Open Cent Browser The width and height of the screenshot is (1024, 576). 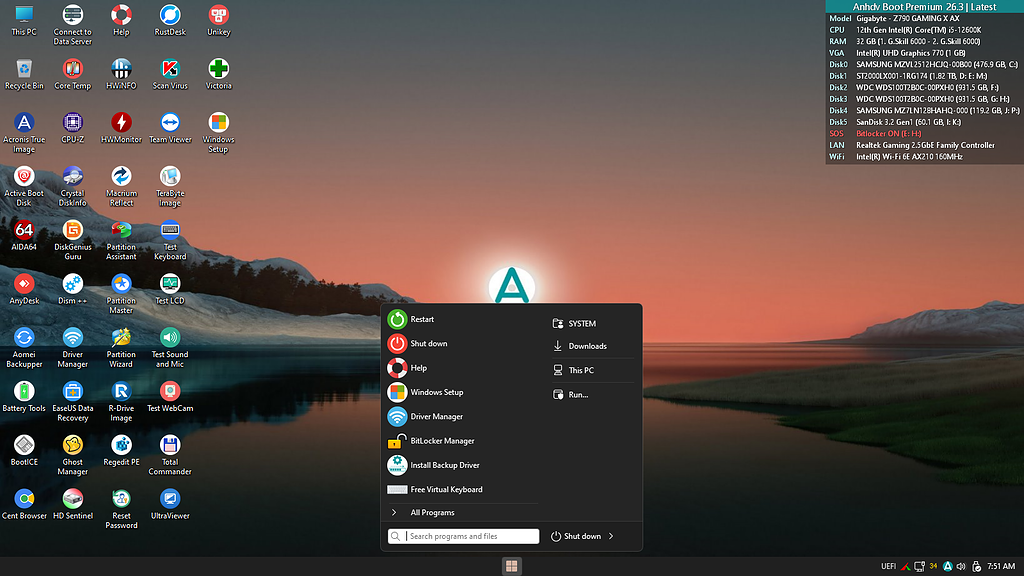pos(24,504)
